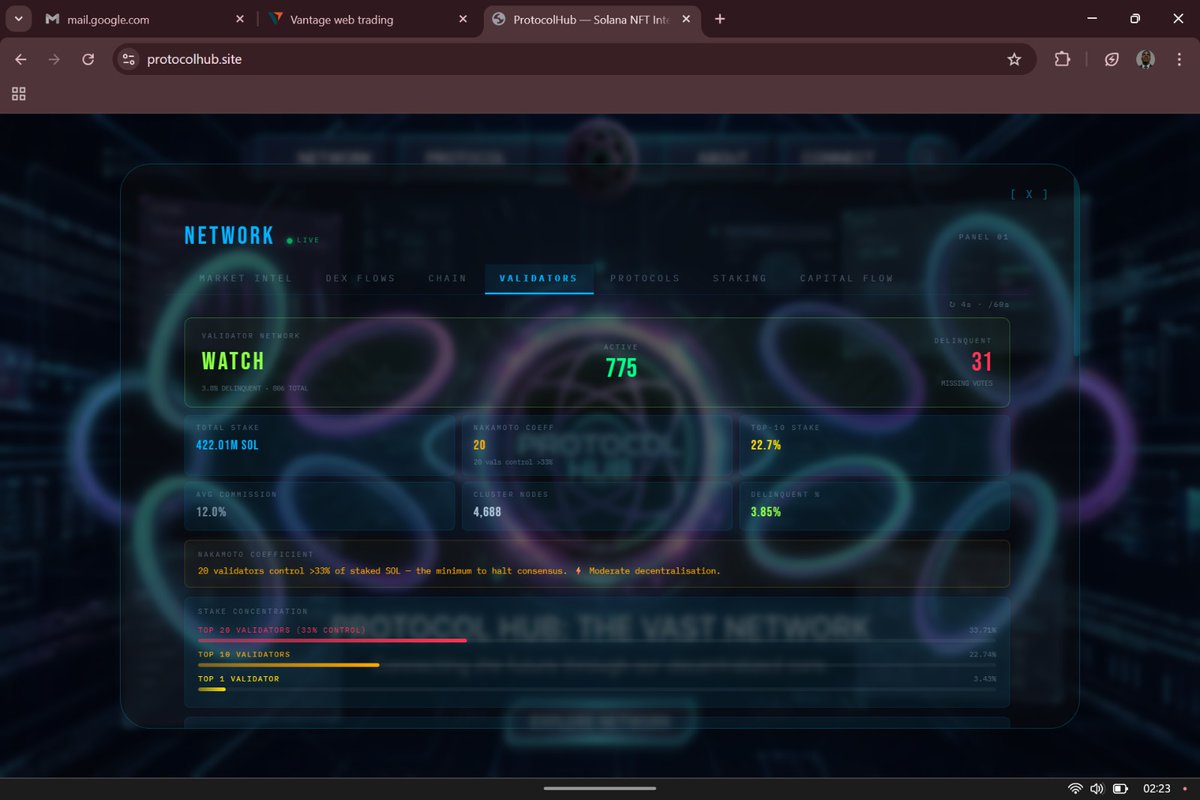Click the Total Stake 422.01M SOL value

tap(227, 445)
